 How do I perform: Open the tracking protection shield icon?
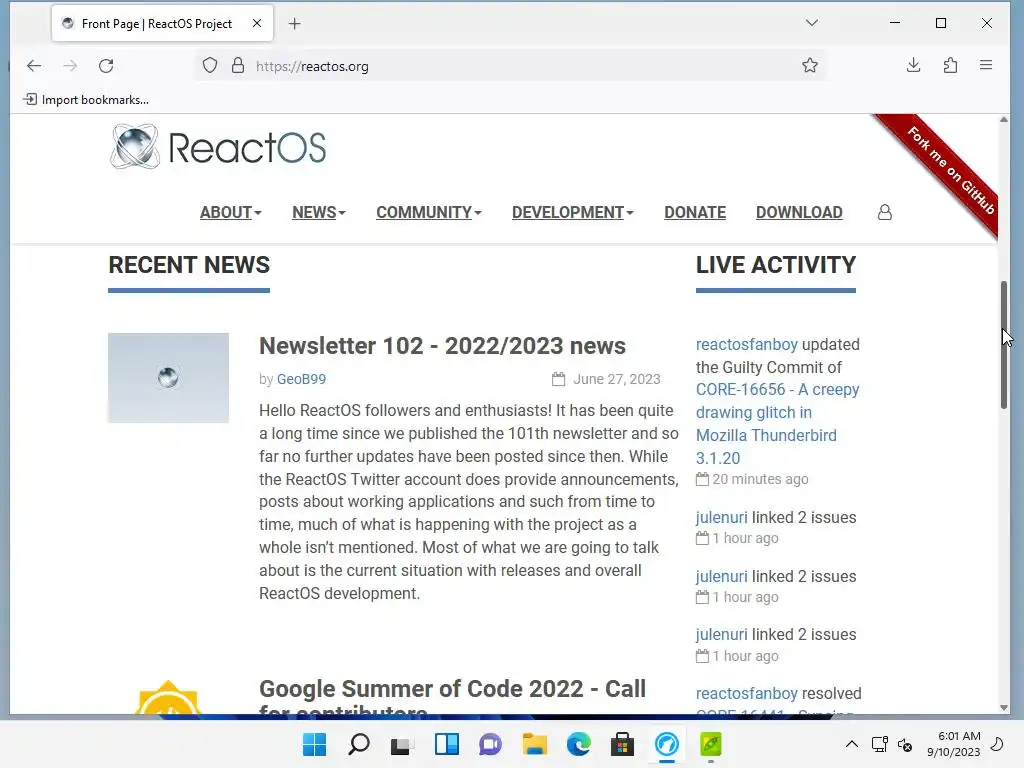(210, 66)
